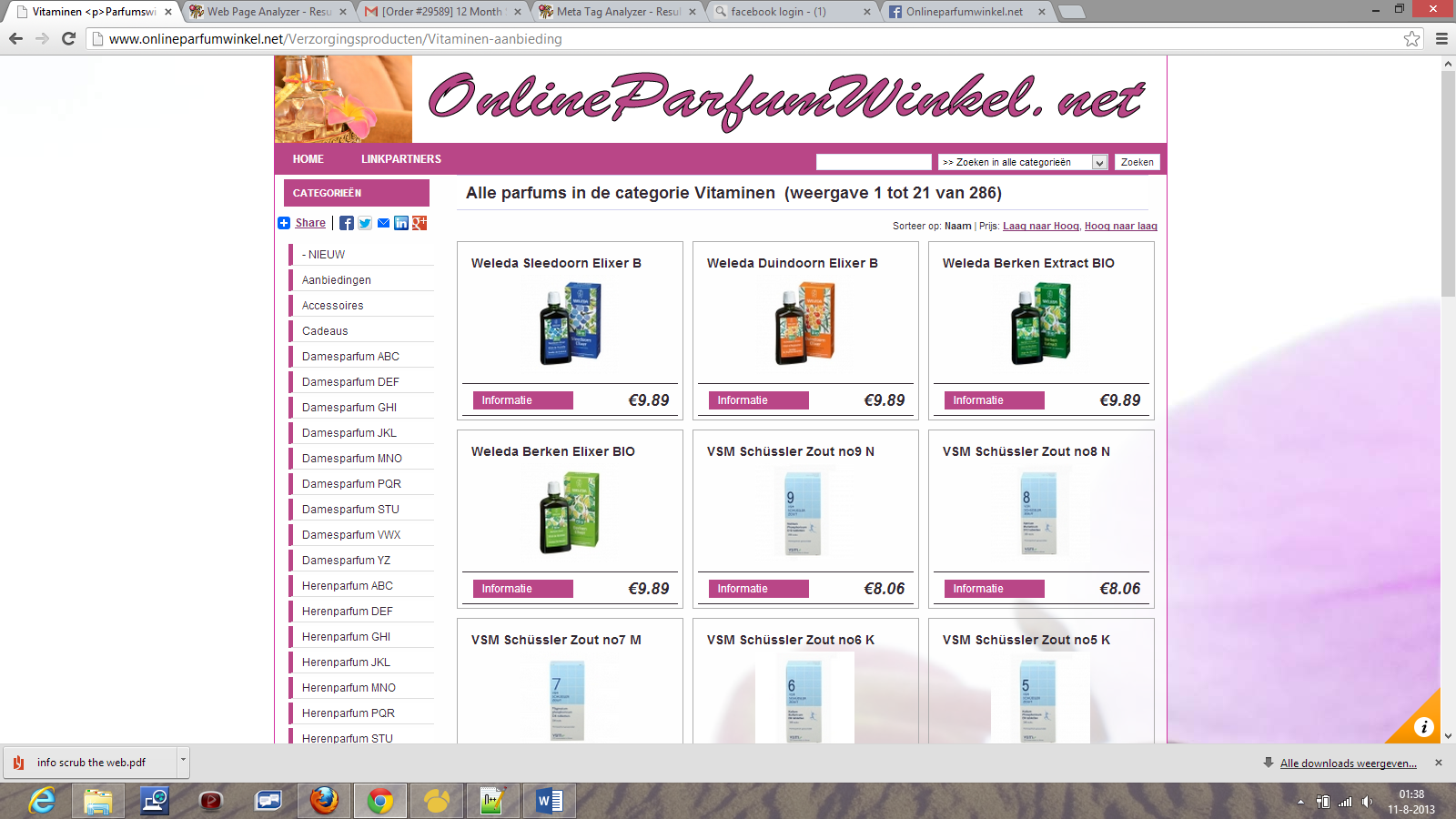The image size is (1456, 819).
Task: Open new tab button
Action: tap(1072, 12)
